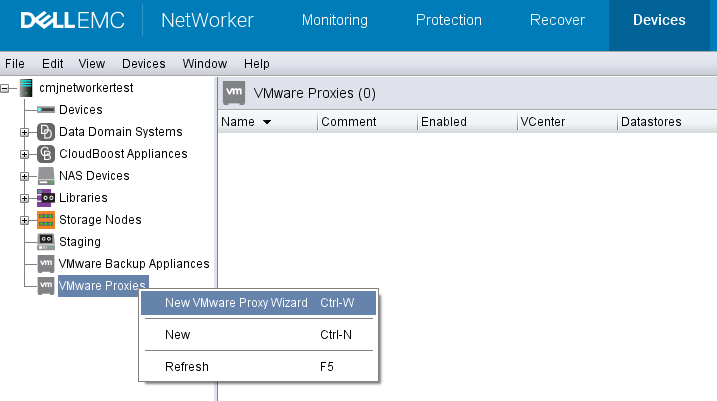
Task: Open the View menu
Action: [91, 64]
